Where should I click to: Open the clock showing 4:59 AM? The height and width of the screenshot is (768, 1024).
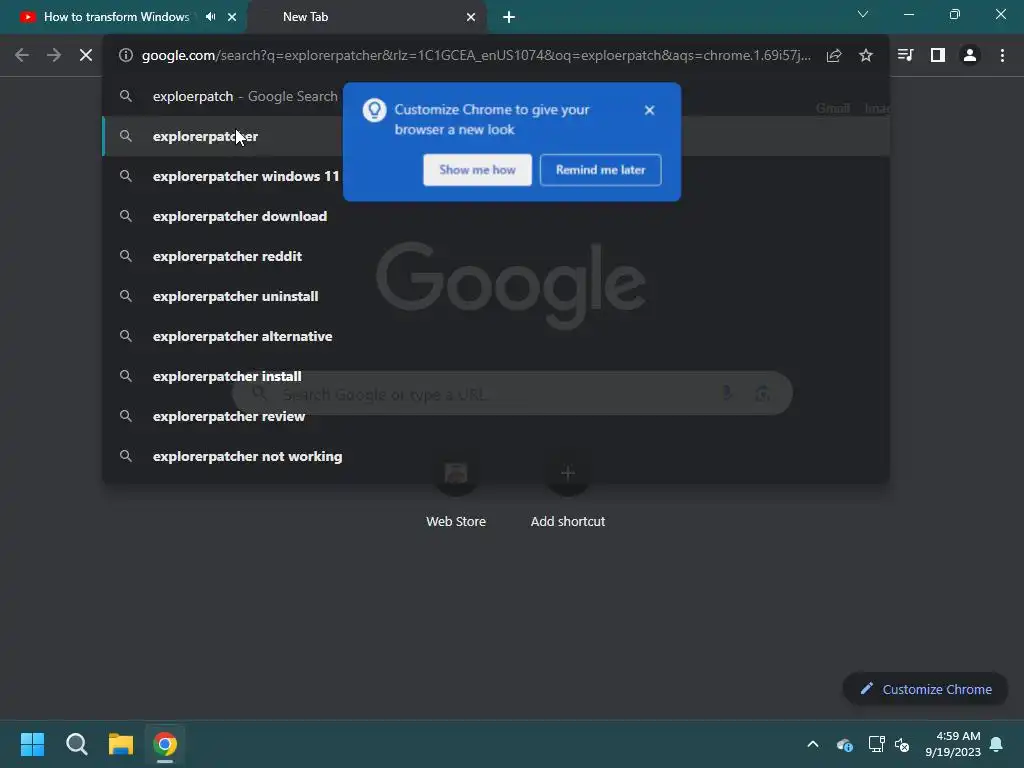point(953,744)
